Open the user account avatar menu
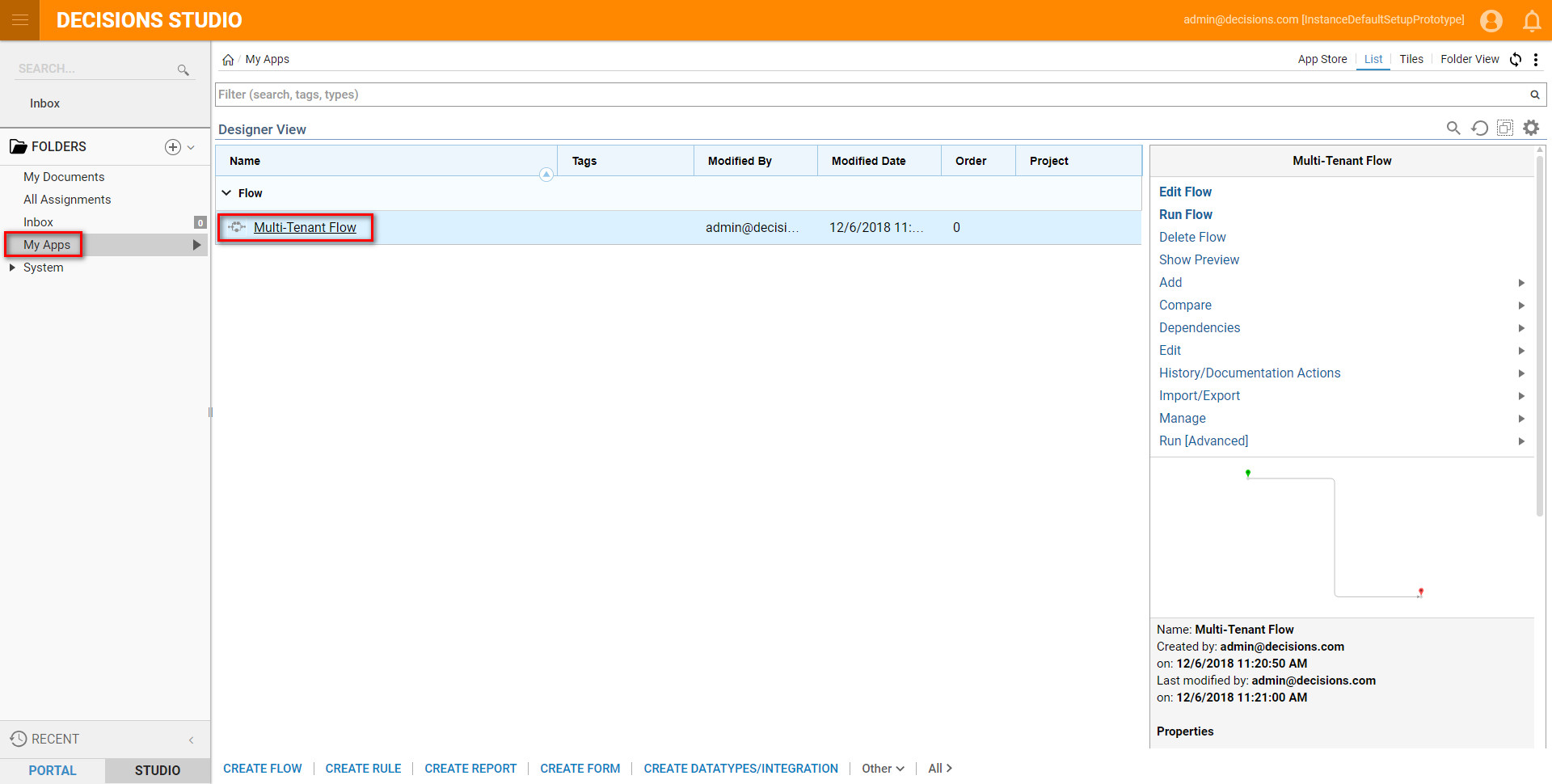Image resolution: width=1552 pixels, height=784 pixels. point(1491,20)
